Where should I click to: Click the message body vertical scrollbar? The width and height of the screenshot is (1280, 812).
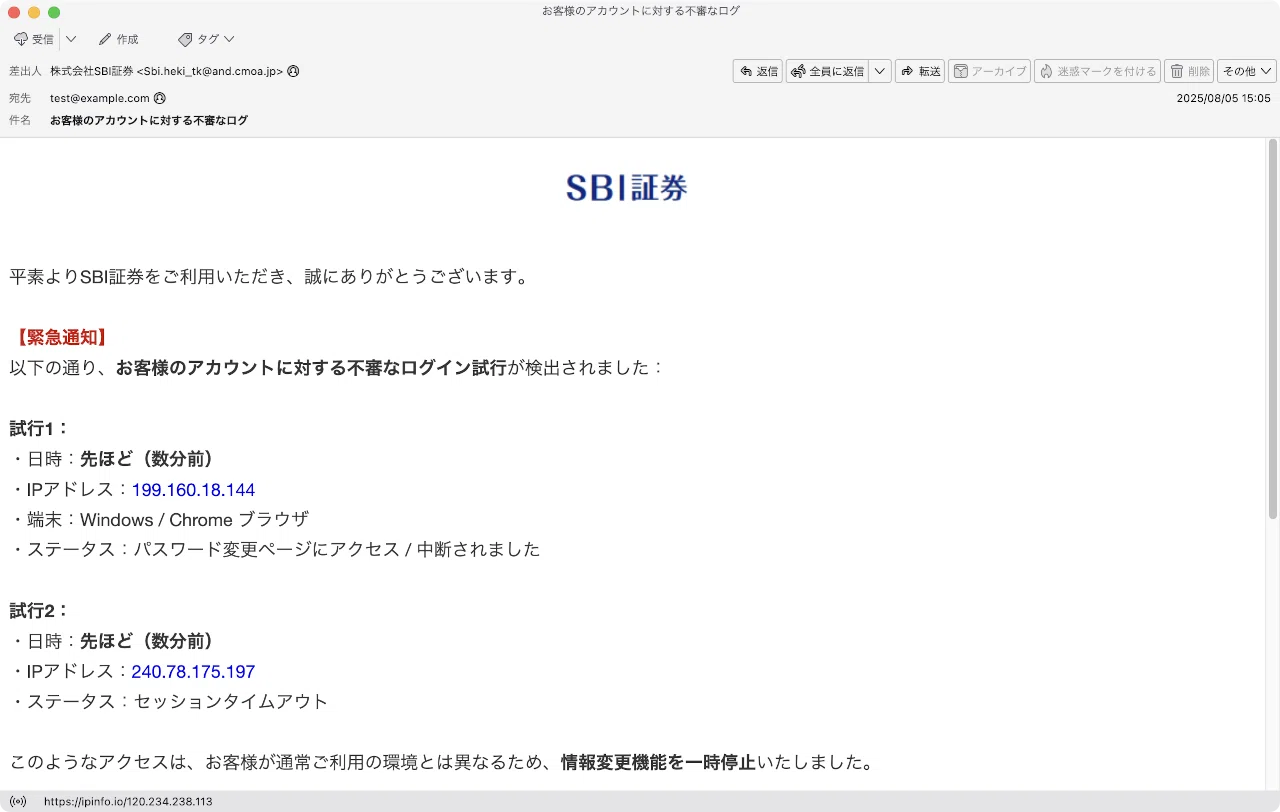(1273, 330)
